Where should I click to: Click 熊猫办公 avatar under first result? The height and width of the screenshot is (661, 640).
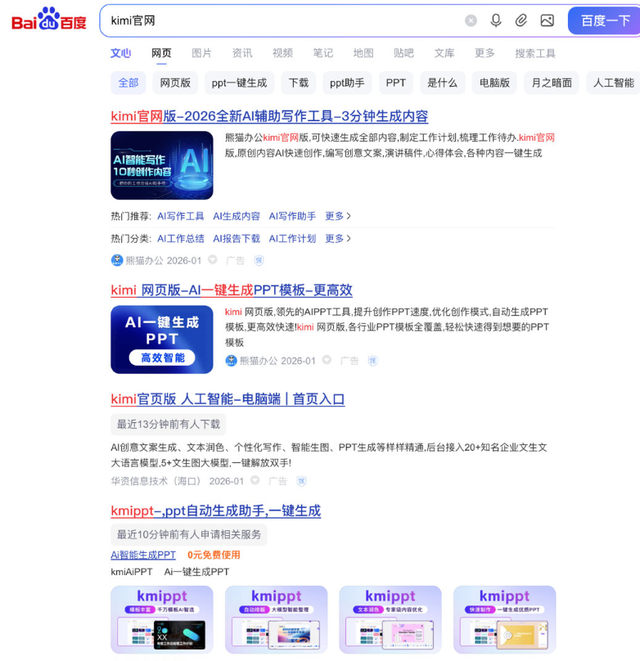pos(117,261)
